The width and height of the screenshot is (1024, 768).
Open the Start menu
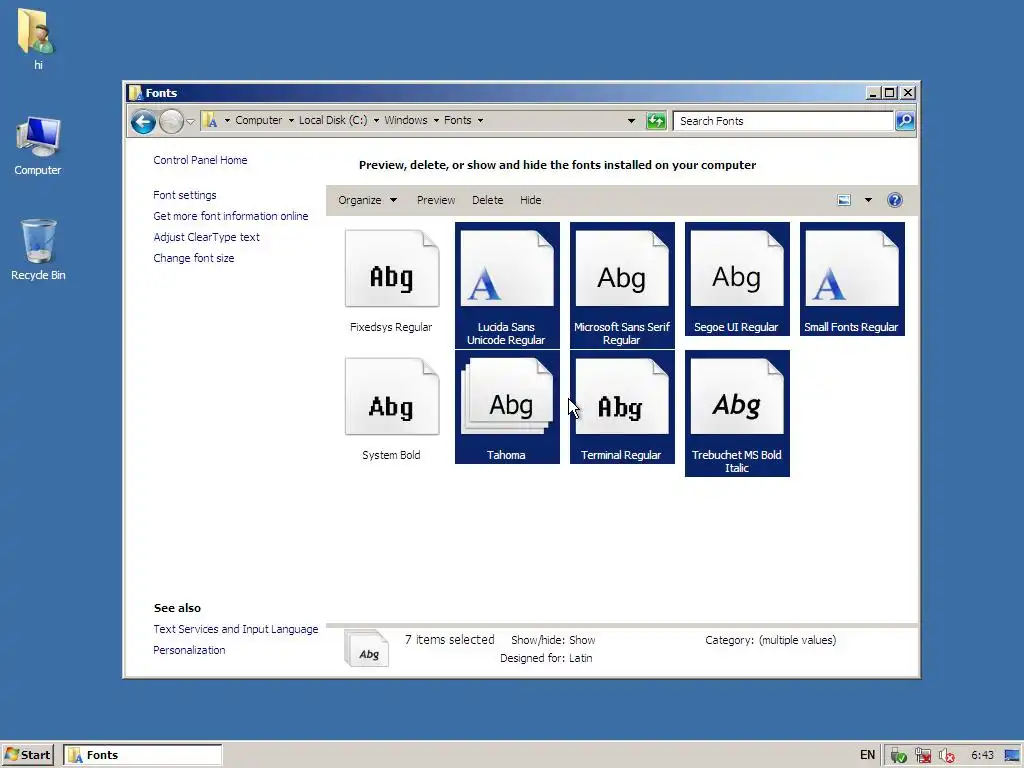click(x=26, y=755)
